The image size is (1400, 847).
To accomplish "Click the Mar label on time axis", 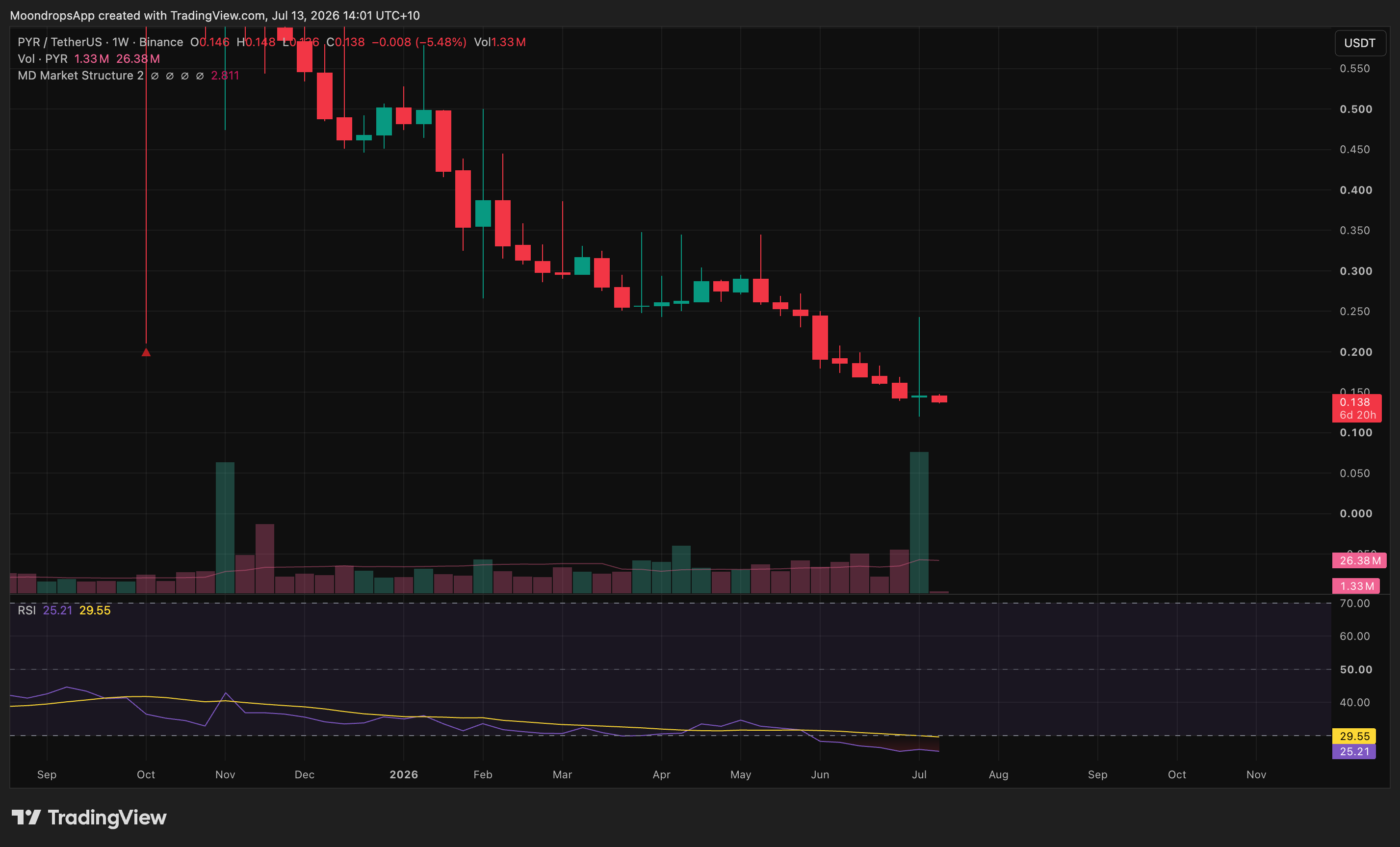I will pyautogui.click(x=562, y=774).
